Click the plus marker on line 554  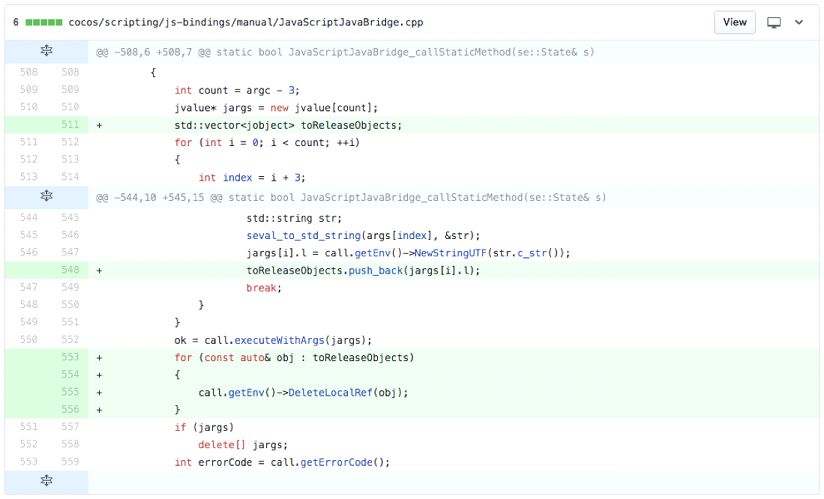coord(99,375)
